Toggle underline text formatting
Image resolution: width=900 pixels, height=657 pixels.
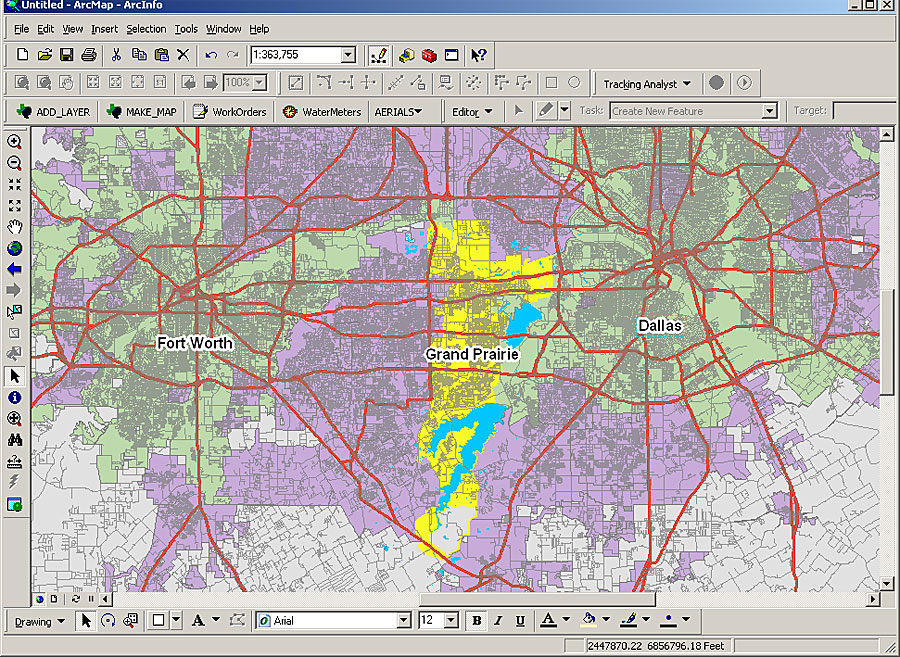(x=520, y=620)
